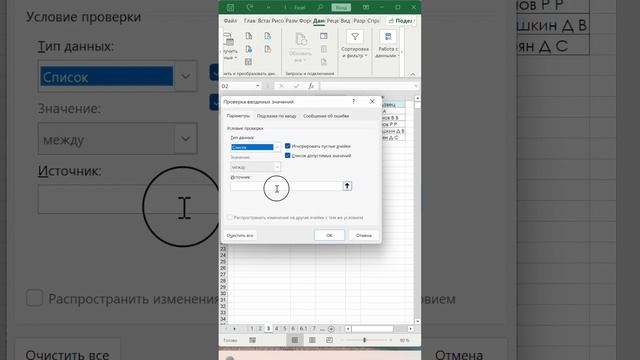
Task: Click the fx Insert Function icon
Action: tap(311, 86)
